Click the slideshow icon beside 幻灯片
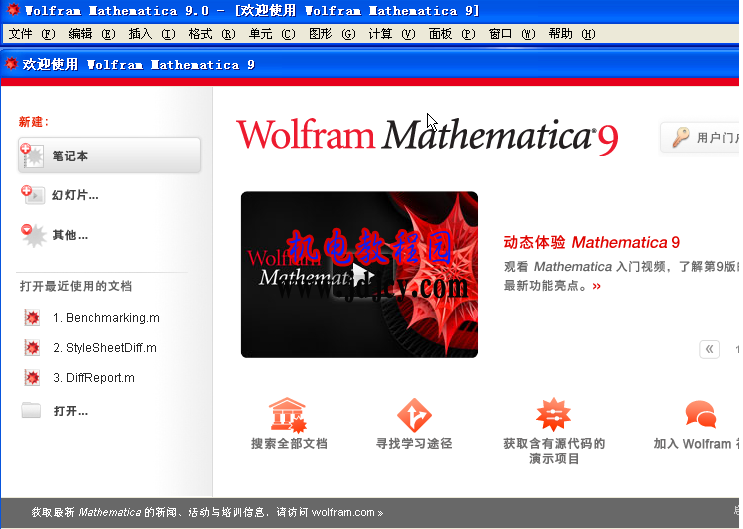The image size is (743, 529). tap(33, 195)
